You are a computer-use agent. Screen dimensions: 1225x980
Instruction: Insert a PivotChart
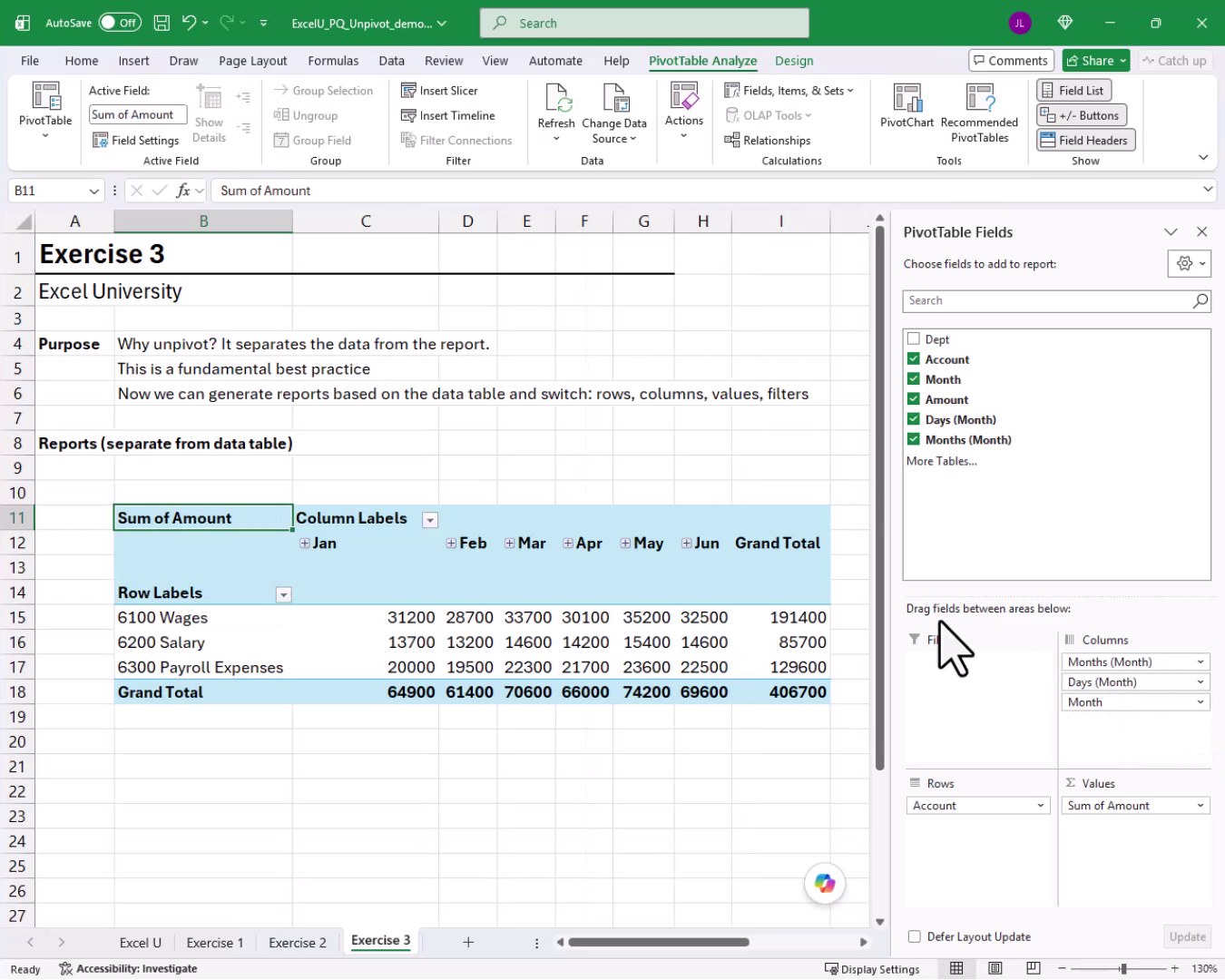pos(906,107)
